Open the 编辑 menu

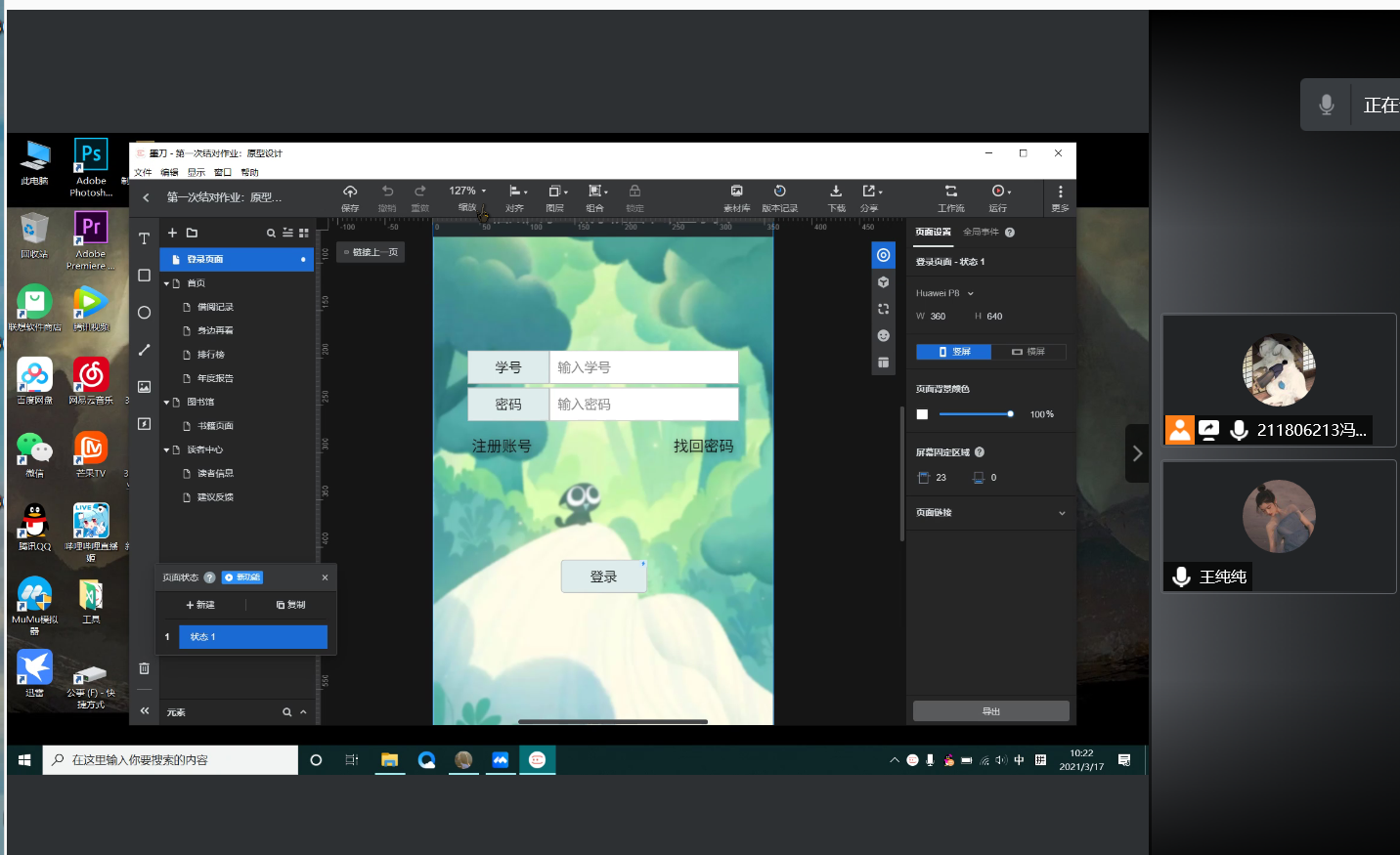click(169, 173)
